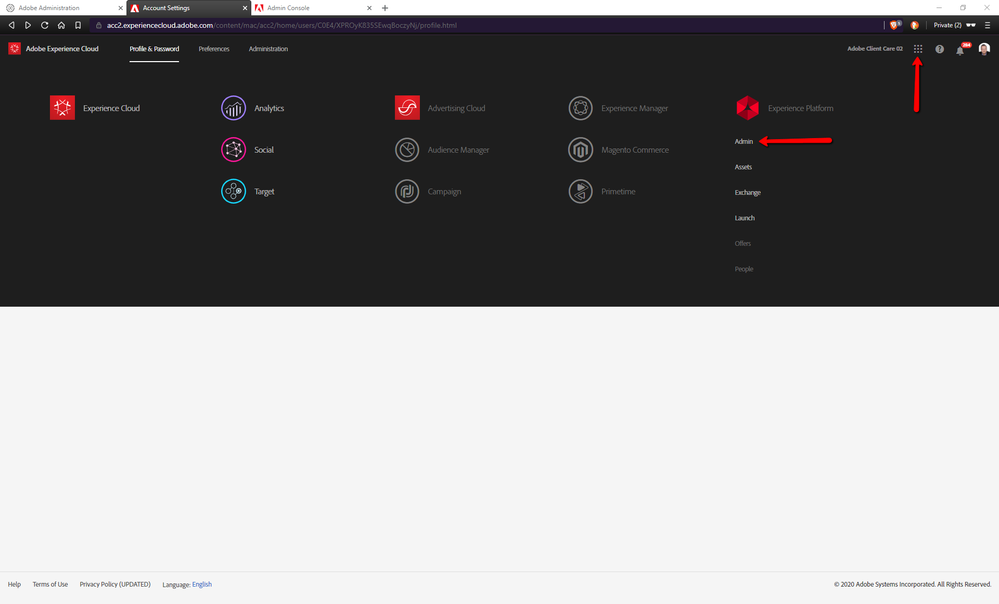This screenshot has width=999, height=604.
Task: Switch to the Preferences tab
Action: [213, 49]
